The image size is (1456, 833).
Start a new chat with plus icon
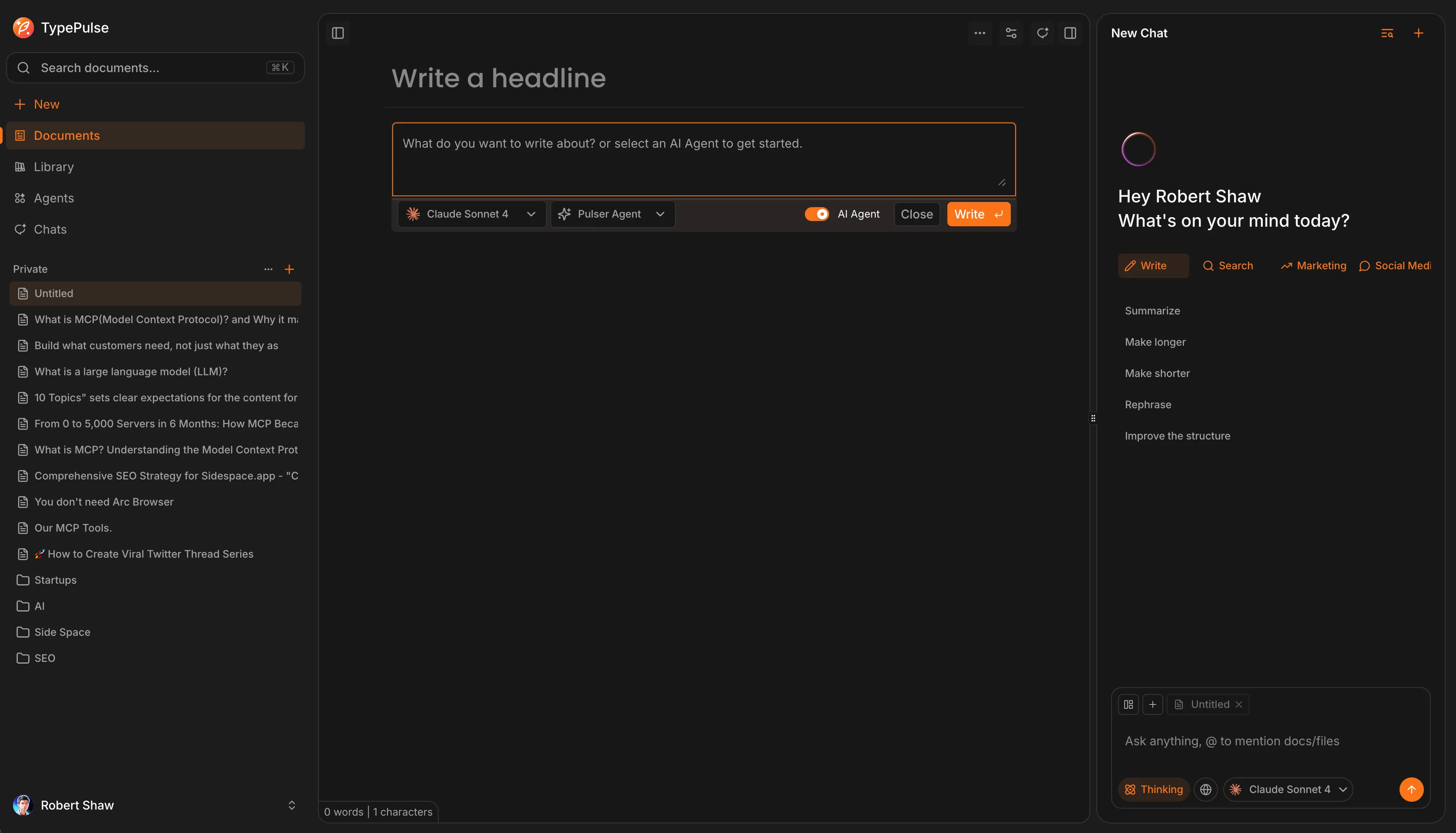click(1418, 33)
